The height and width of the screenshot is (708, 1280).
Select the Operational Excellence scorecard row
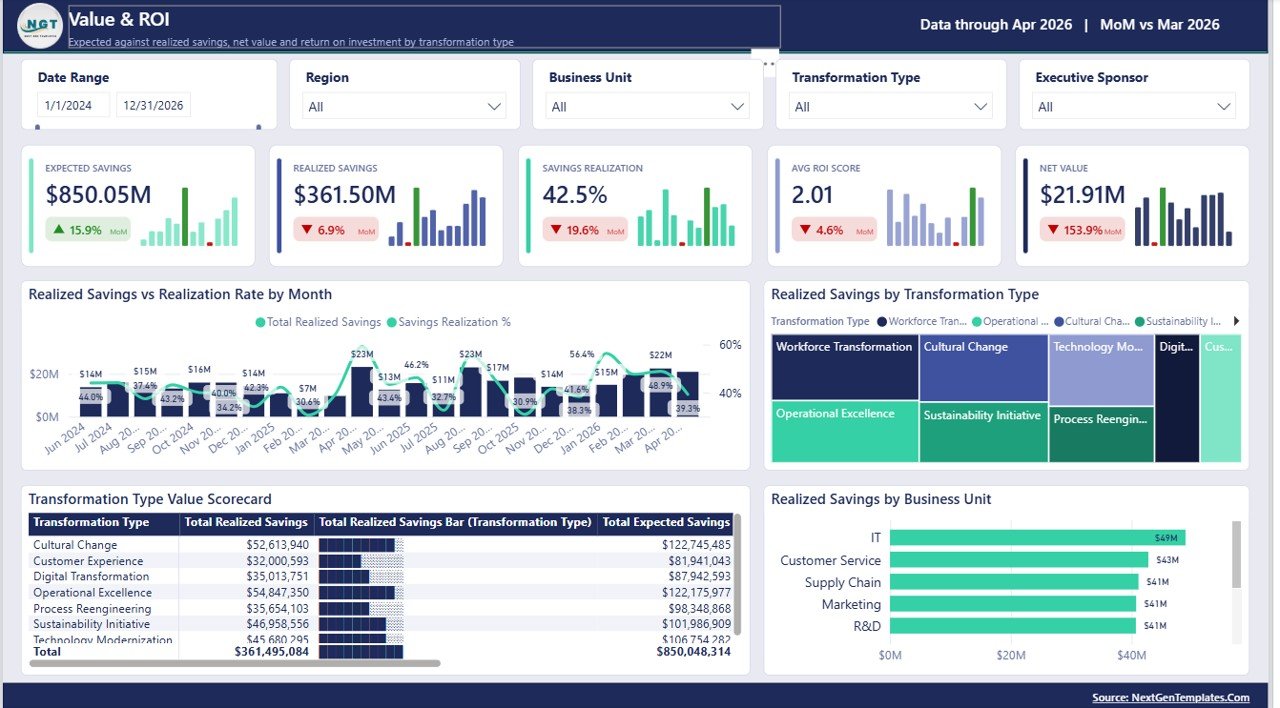380,593
